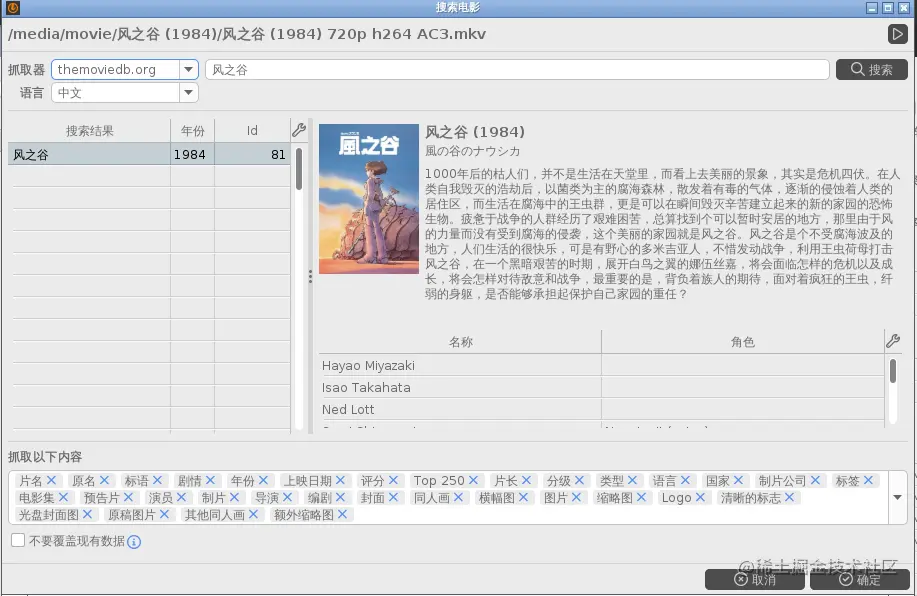917x596 pixels.
Task: Toggle 不要覆盖现有数据 checkbox
Action: pyautogui.click(x=18, y=540)
